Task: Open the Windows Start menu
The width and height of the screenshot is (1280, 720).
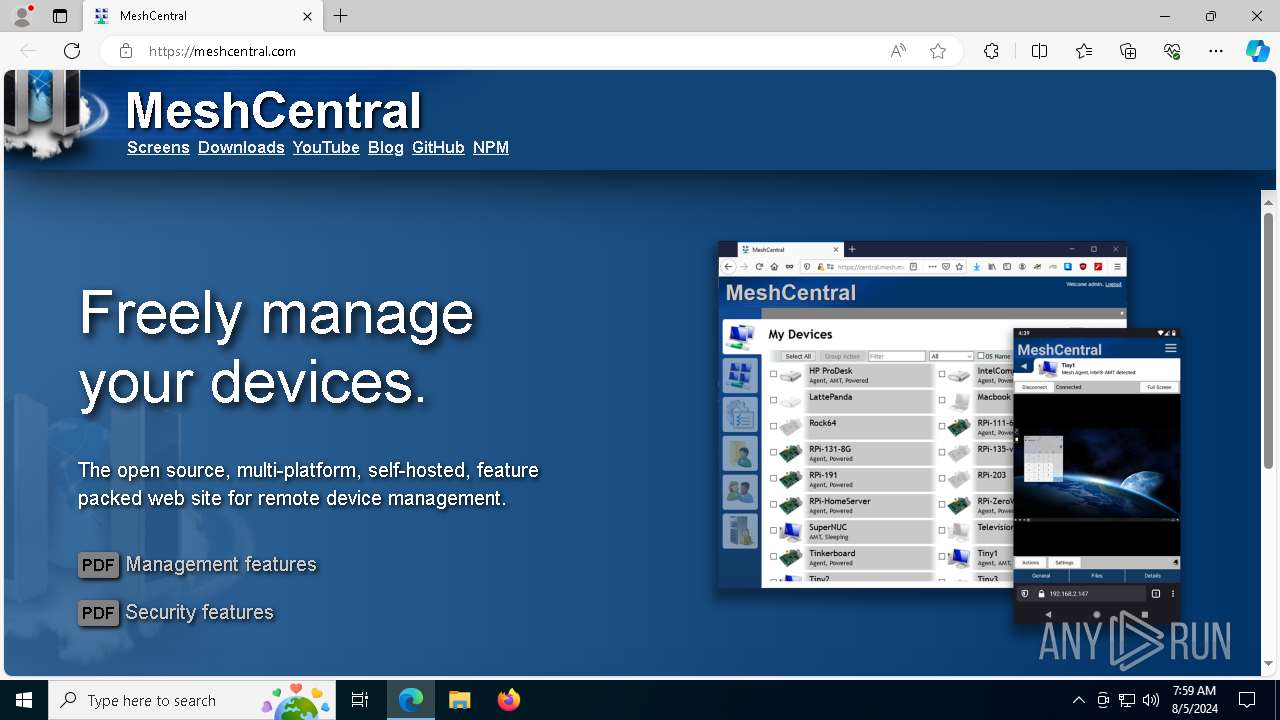Action: tap(24, 700)
